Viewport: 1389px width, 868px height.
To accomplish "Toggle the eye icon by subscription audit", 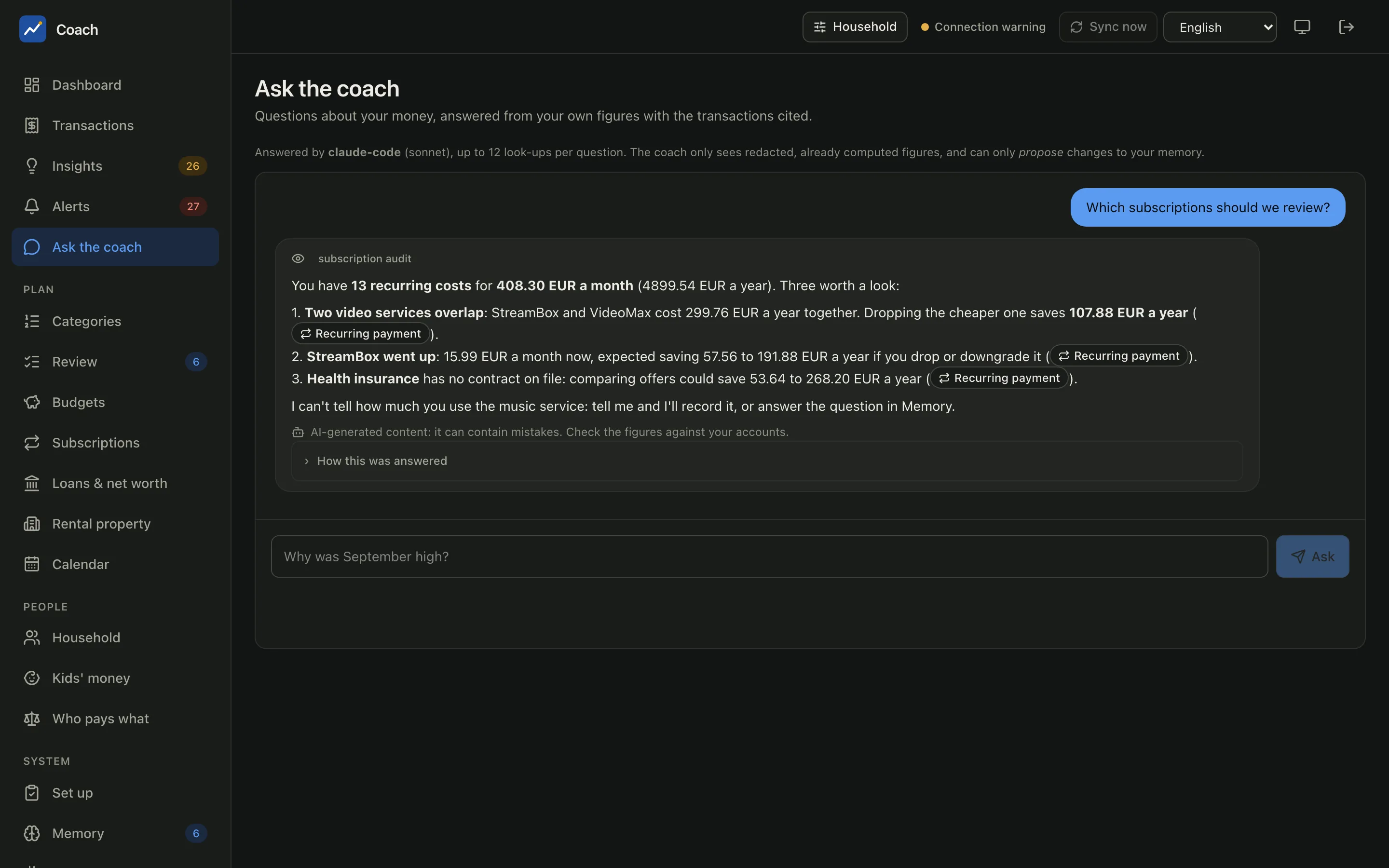I will click(x=298, y=258).
